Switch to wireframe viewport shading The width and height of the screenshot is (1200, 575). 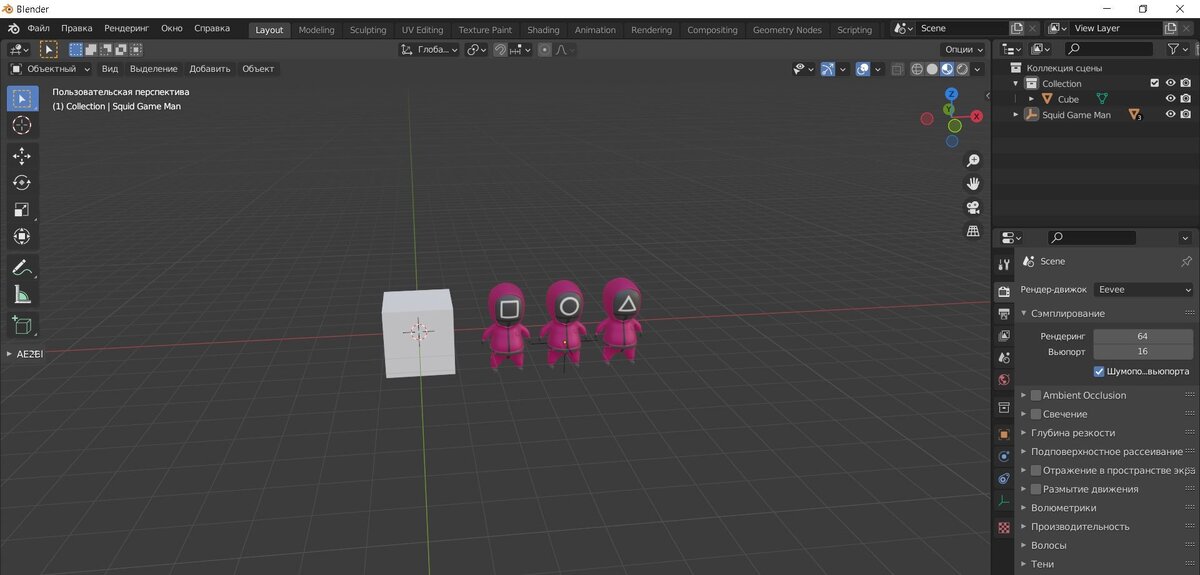coord(918,69)
